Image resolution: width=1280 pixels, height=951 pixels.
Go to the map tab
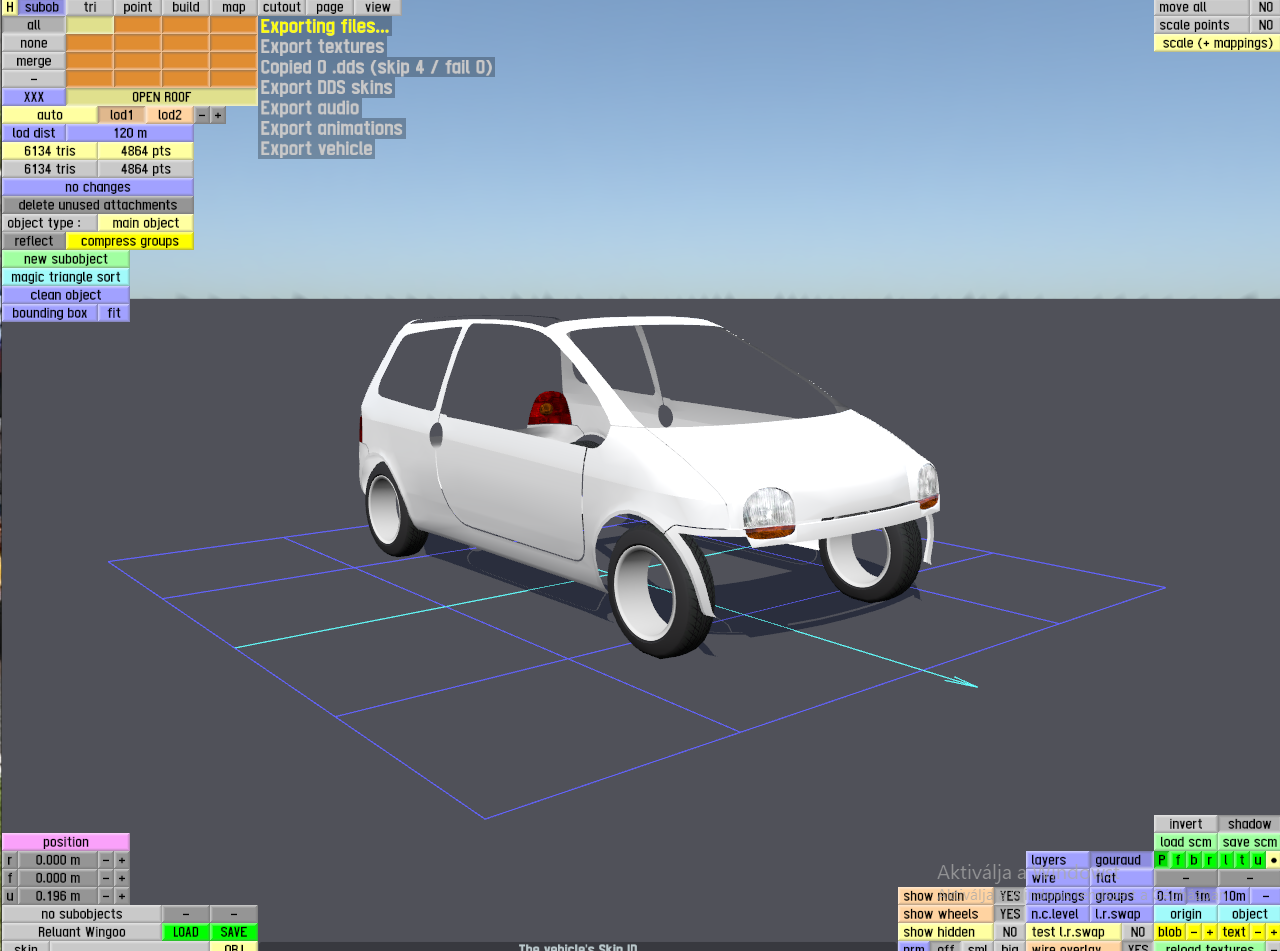click(x=234, y=7)
